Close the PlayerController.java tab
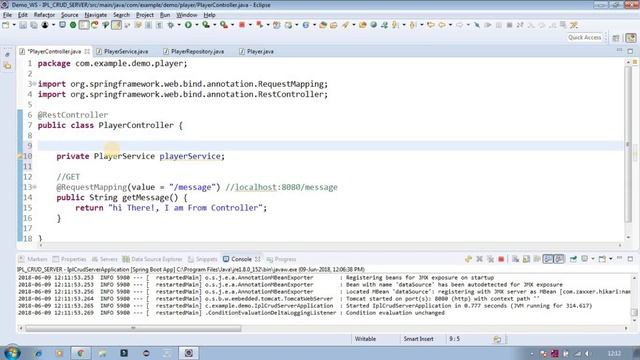This screenshot has width=640, height=360. tap(87, 51)
